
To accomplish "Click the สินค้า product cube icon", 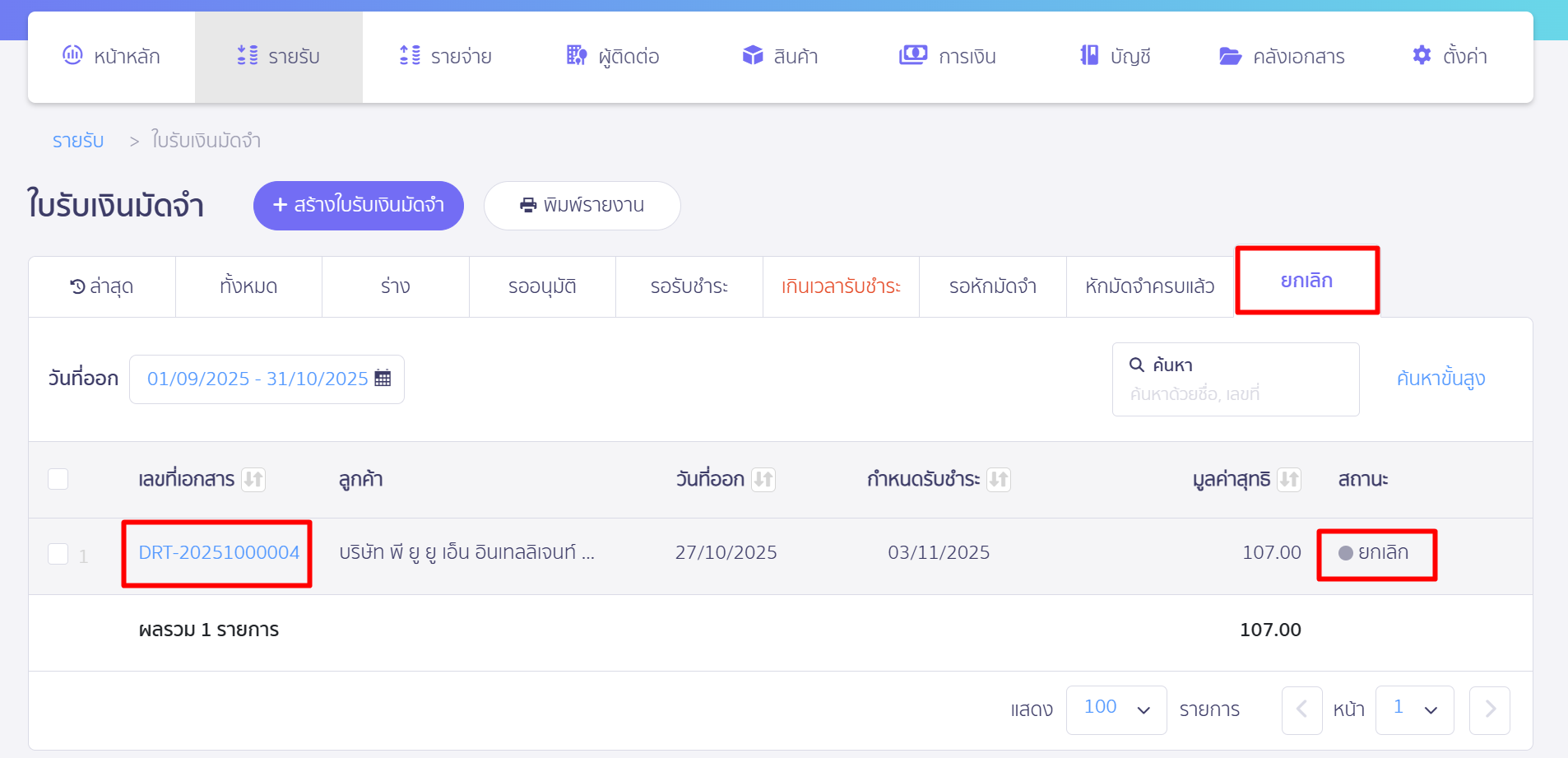I will 754,54.
